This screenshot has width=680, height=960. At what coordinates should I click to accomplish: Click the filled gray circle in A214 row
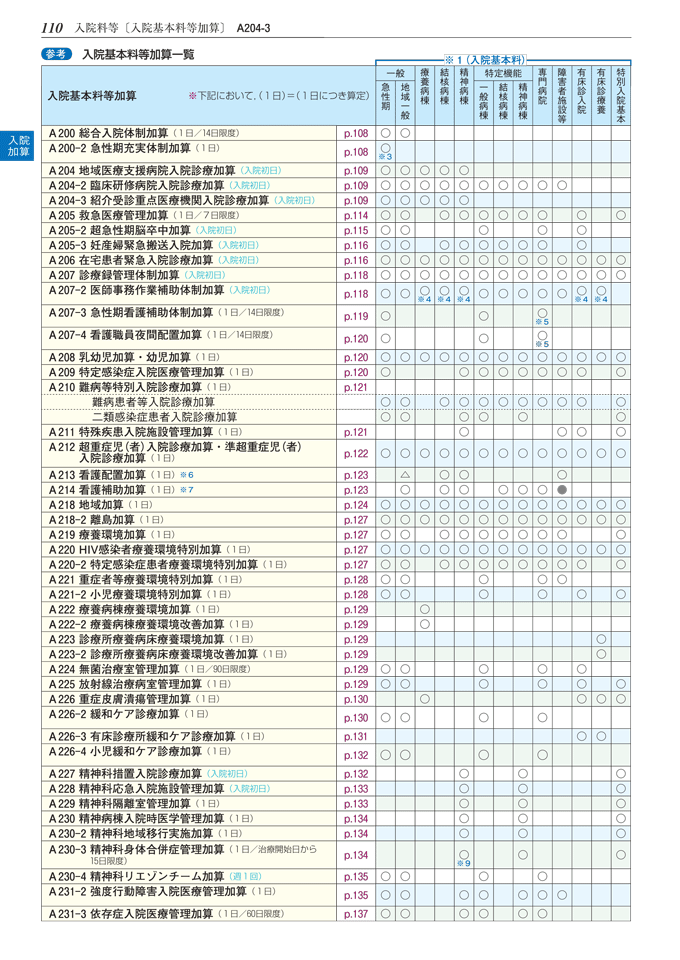(562, 490)
